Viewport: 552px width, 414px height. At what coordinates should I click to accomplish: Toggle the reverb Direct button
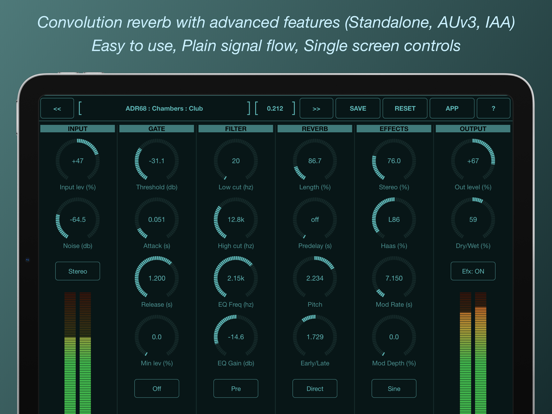[315, 389]
